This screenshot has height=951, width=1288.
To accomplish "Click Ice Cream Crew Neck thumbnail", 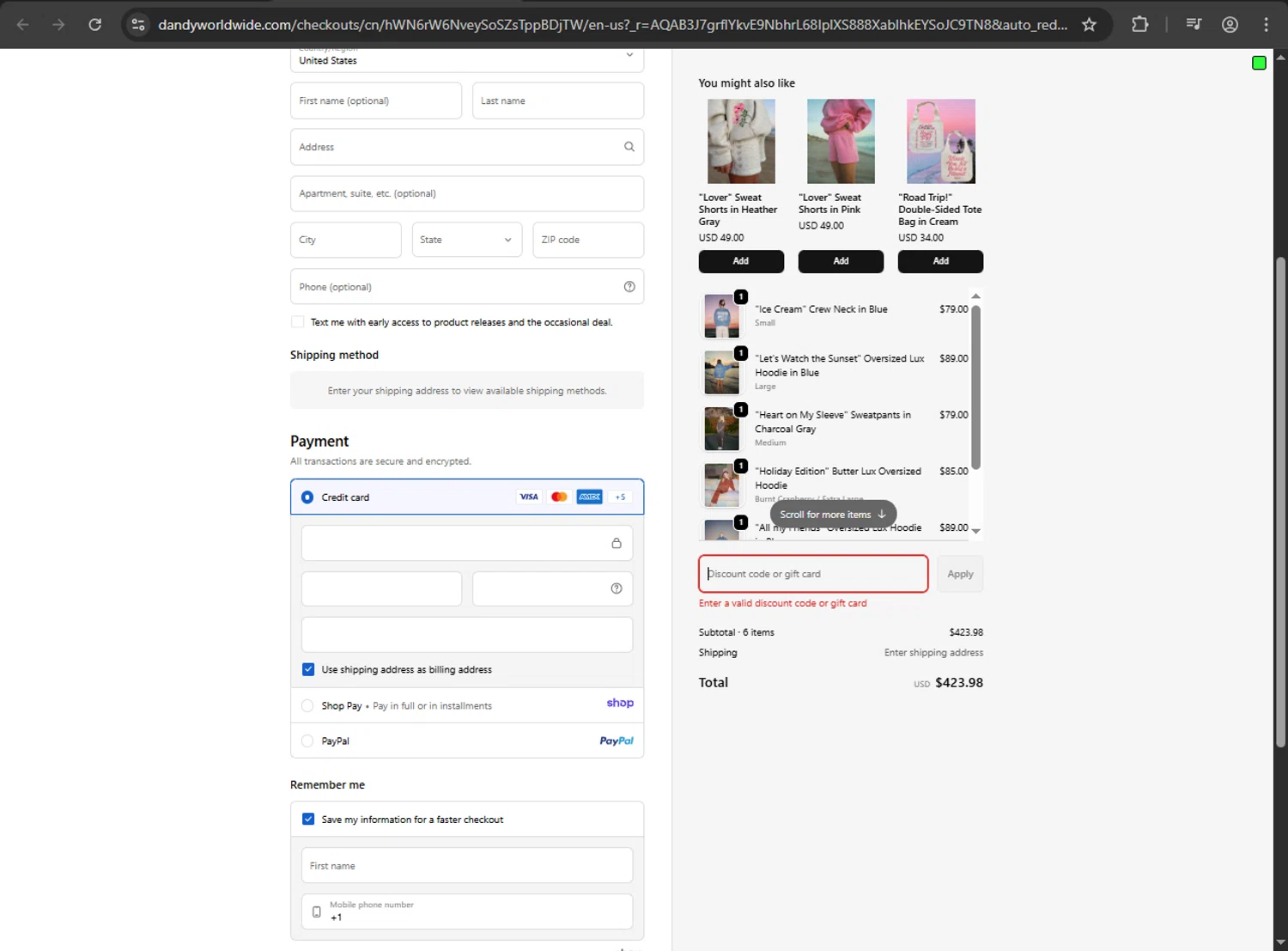I will 721,316.
